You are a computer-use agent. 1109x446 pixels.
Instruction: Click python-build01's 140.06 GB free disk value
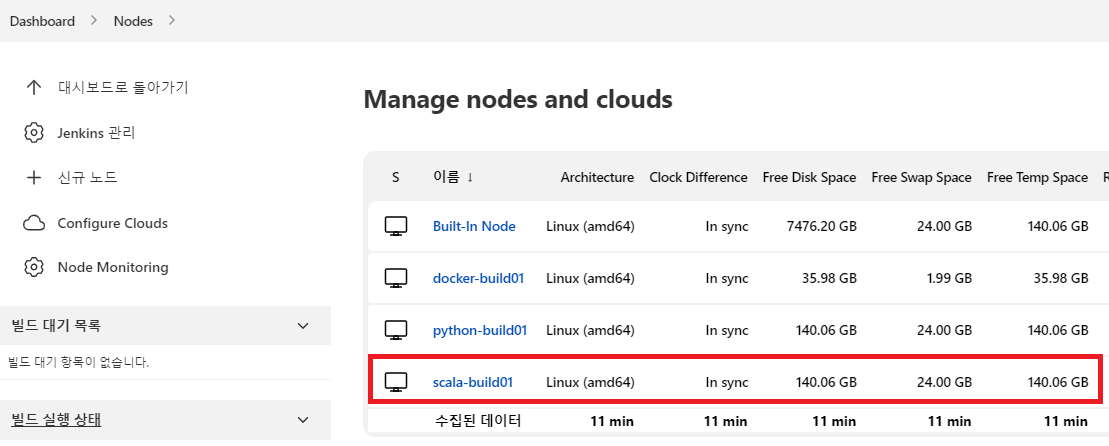point(825,330)
